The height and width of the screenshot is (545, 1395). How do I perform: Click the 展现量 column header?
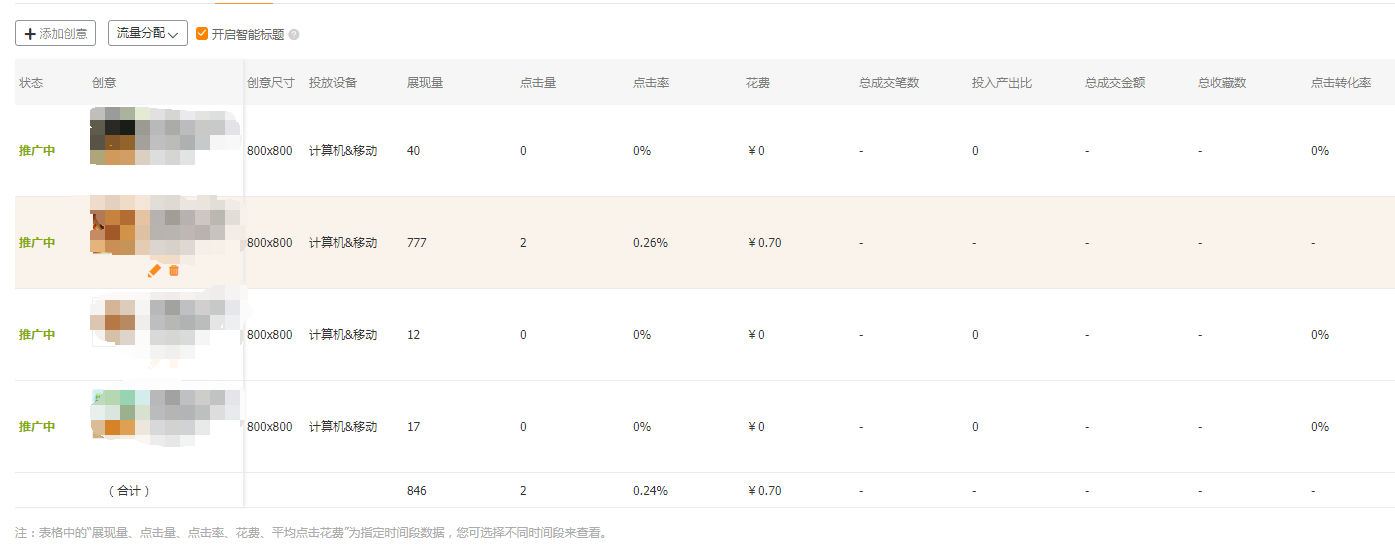(425, 82)
